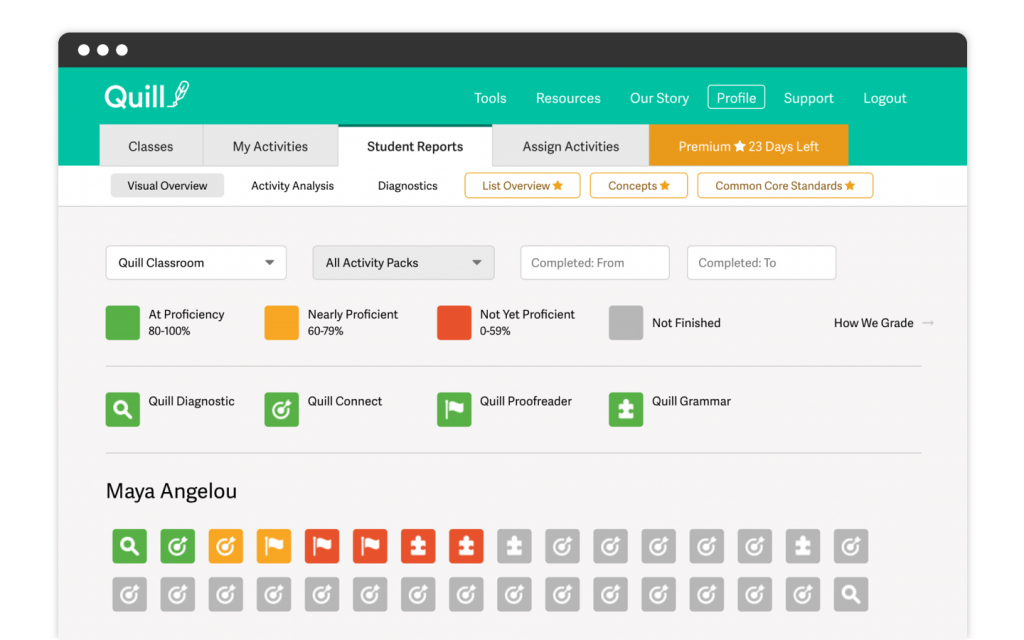Select the Student Reports tab
The width and height of the screenshot is (1024, 640).
[x=415, y=146]
